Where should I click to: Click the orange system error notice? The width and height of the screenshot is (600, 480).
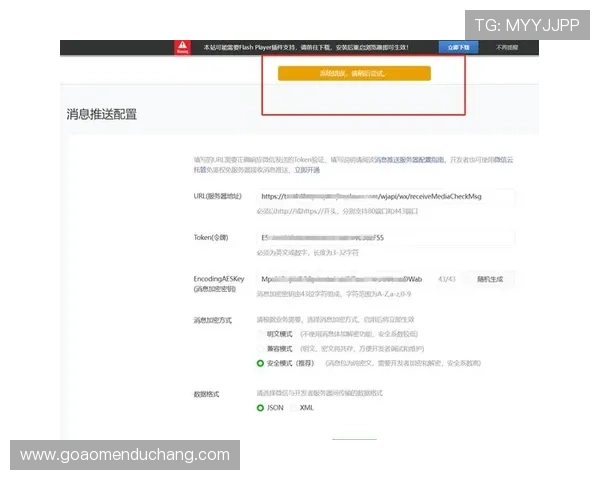[x=354, y=73]
